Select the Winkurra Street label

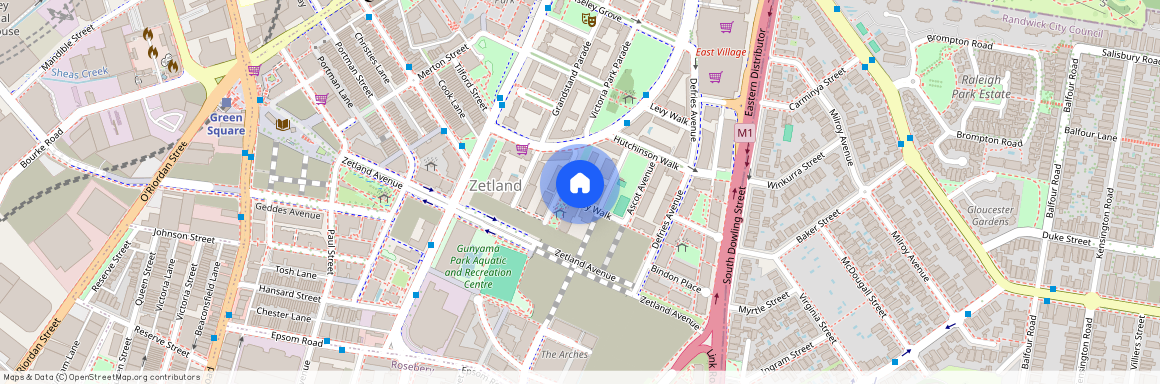point(797,171)
